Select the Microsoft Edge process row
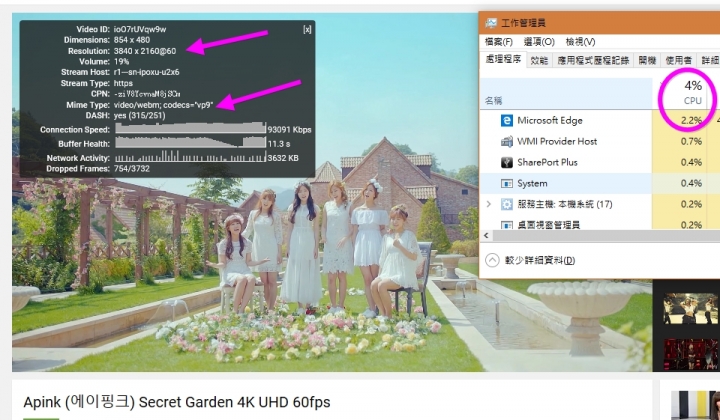Viewport: 720px width, 420px height. (x=600, y=120)
